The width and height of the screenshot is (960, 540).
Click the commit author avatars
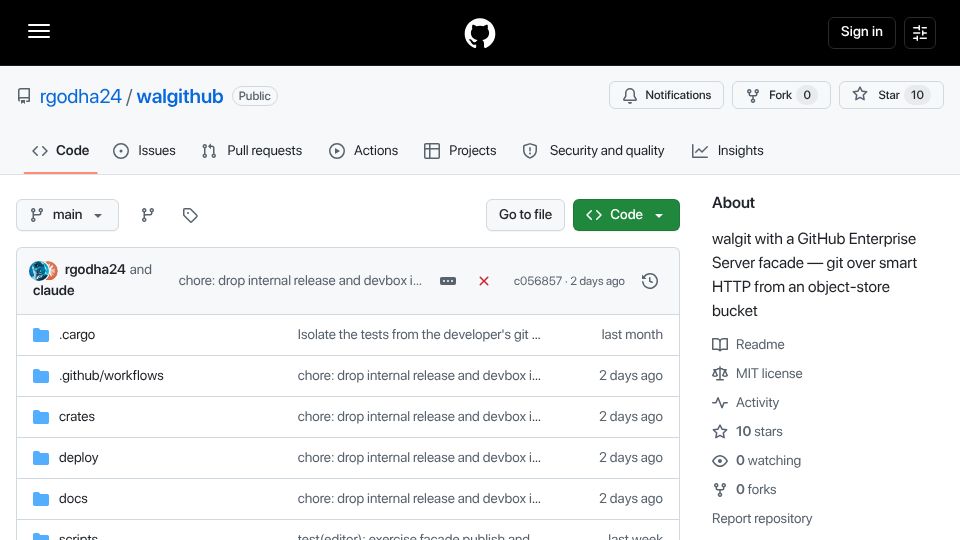[43, 270]
